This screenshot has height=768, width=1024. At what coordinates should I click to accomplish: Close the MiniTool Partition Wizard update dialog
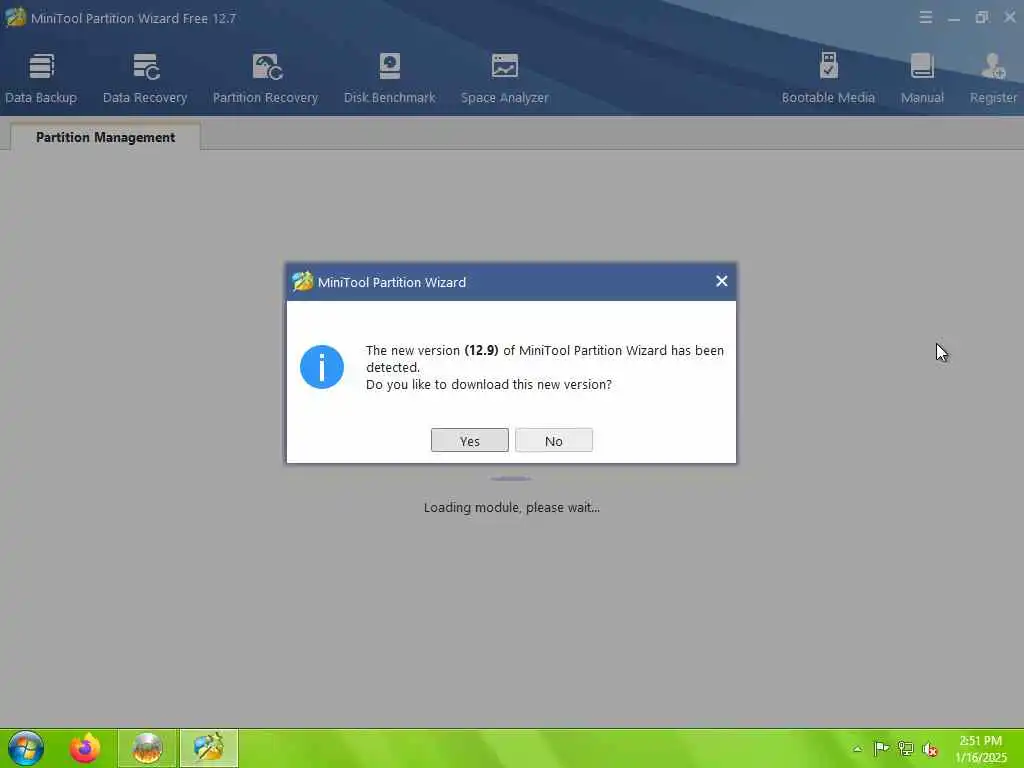point(722,281)
